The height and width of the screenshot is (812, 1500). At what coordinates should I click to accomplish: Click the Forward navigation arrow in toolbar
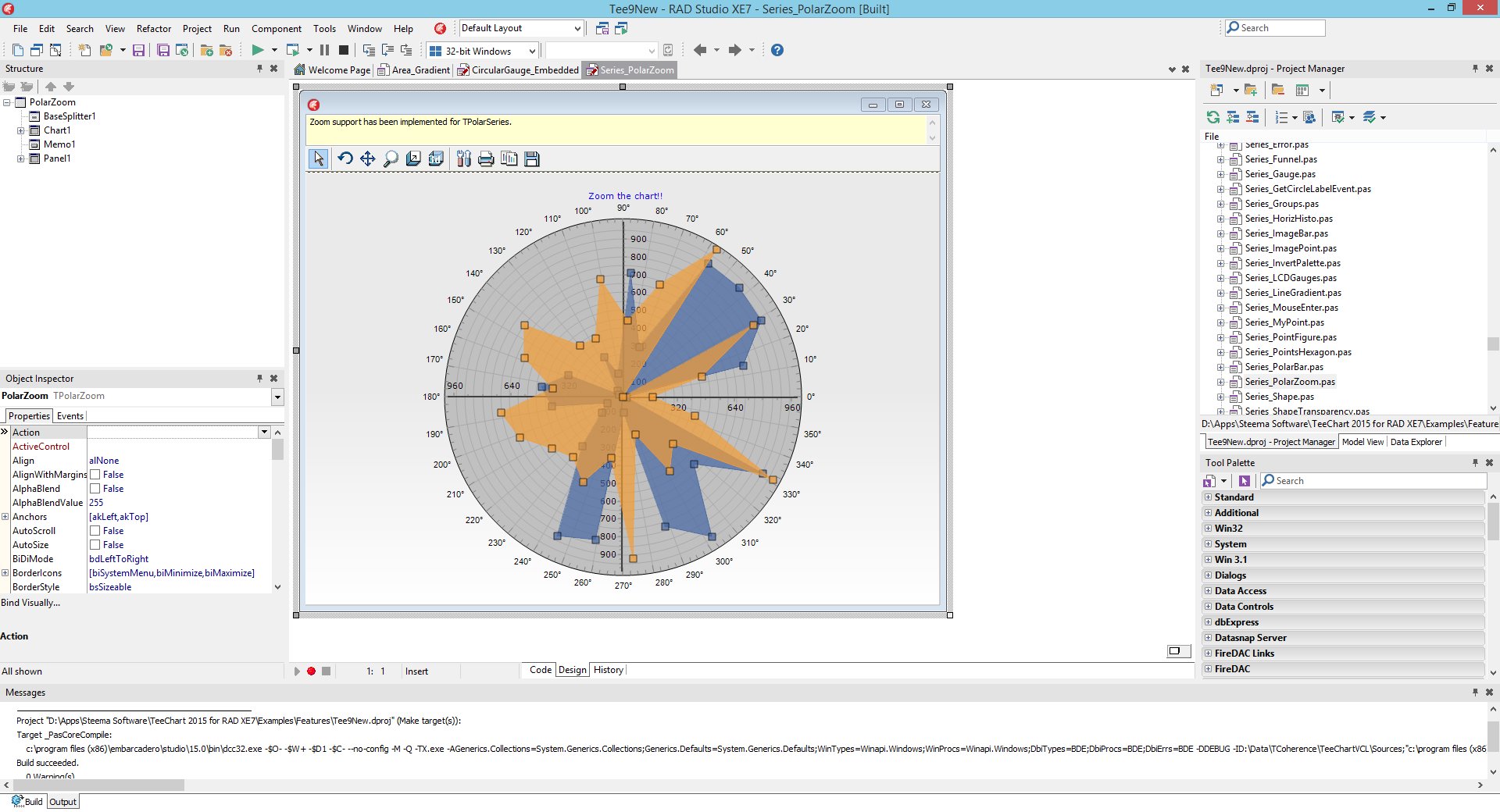734,50
